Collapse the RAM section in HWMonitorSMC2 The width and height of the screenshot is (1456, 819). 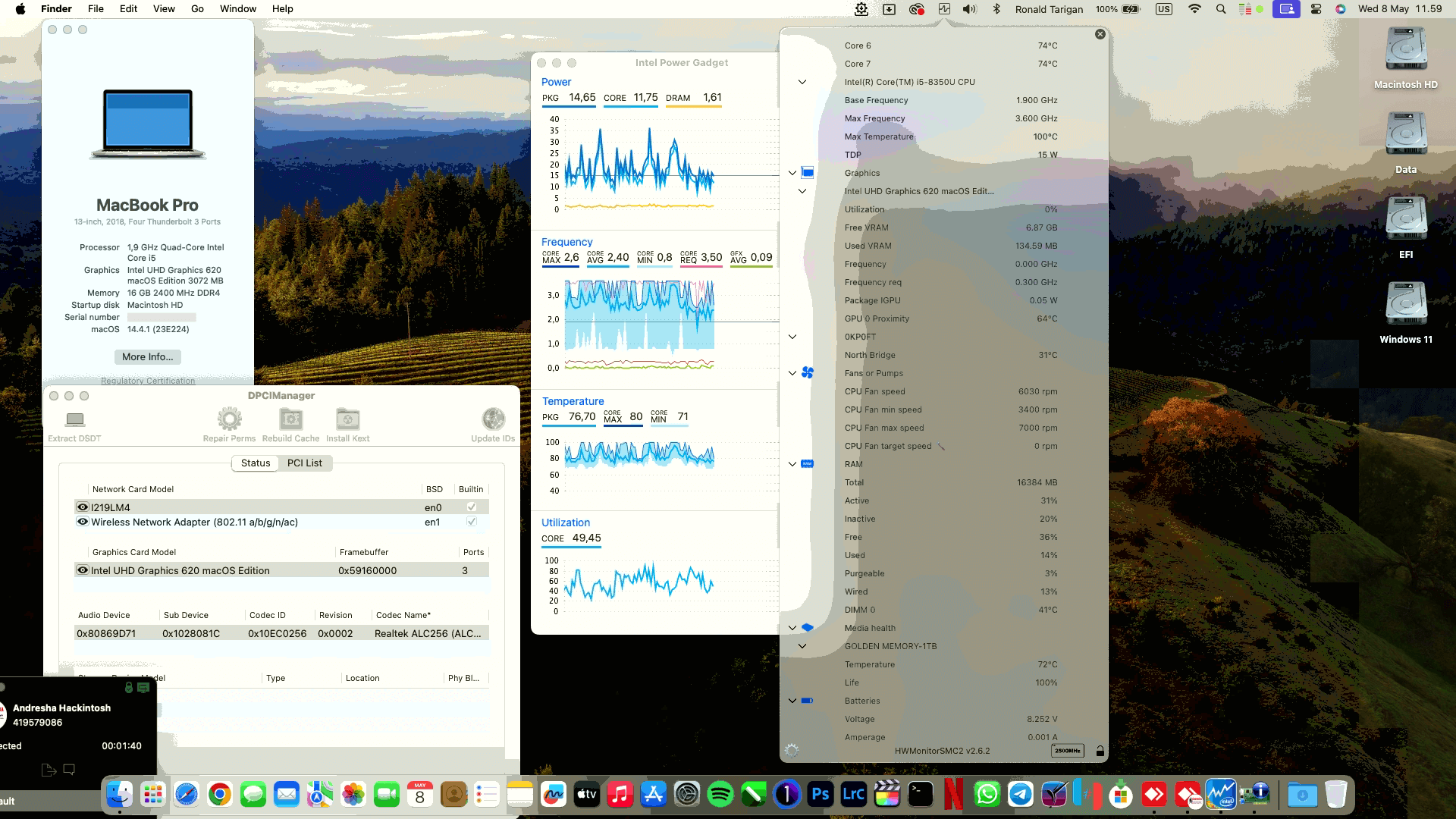tap(792, 463)
